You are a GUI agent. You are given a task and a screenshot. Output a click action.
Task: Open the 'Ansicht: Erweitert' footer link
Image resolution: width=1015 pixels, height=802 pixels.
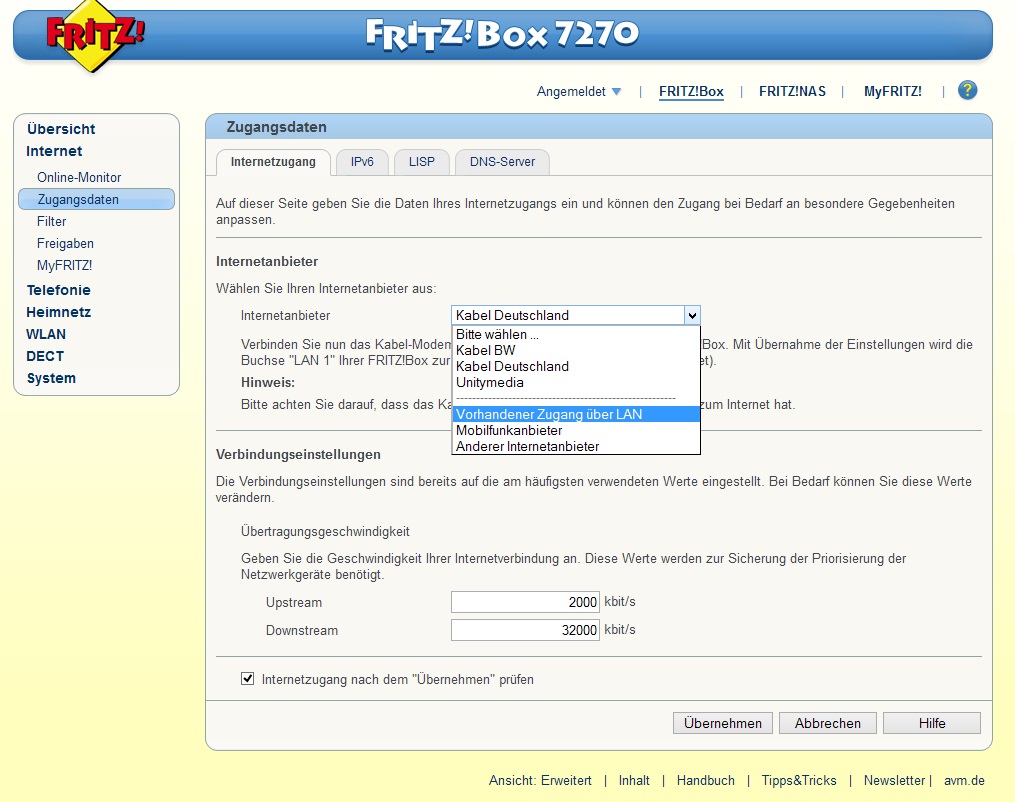coord(540,781)
